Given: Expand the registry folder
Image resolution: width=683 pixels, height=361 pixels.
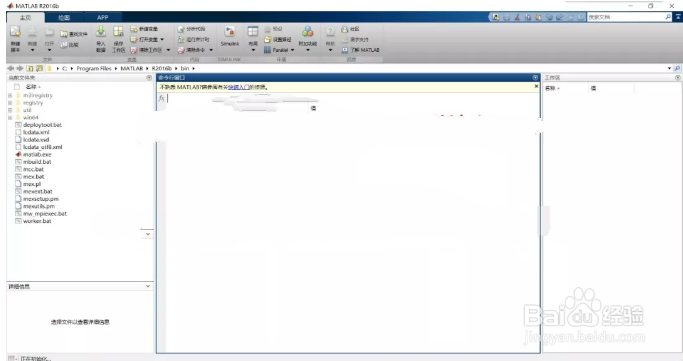Looking at the screenshot, I should tap(10, 103).
